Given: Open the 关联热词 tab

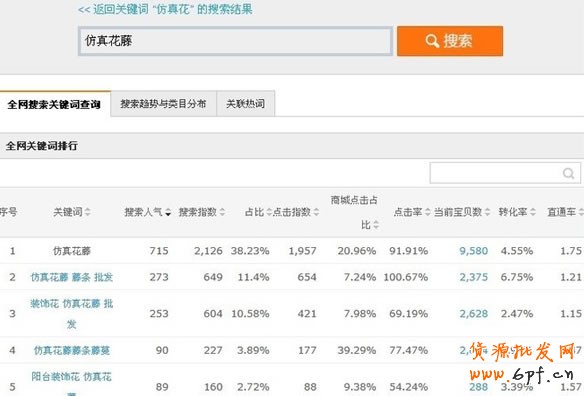Looking at the screenshot, I should [246, 104].
